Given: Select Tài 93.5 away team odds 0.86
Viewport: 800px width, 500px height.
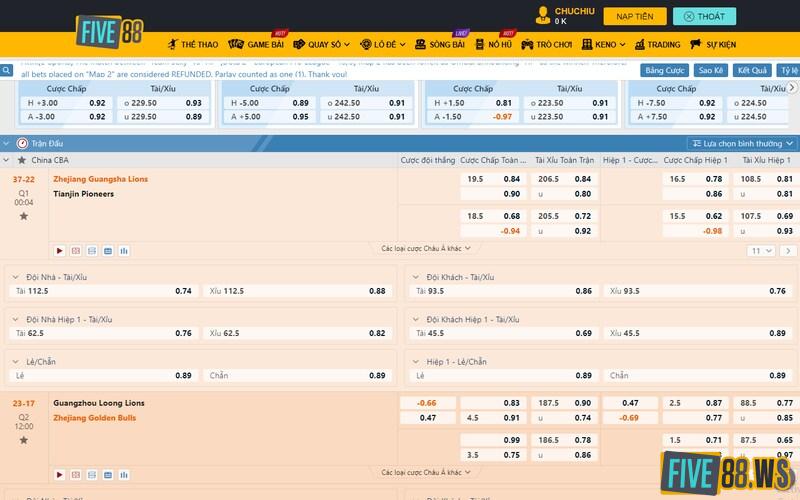Looking at the screenshot, I should 504,291.
